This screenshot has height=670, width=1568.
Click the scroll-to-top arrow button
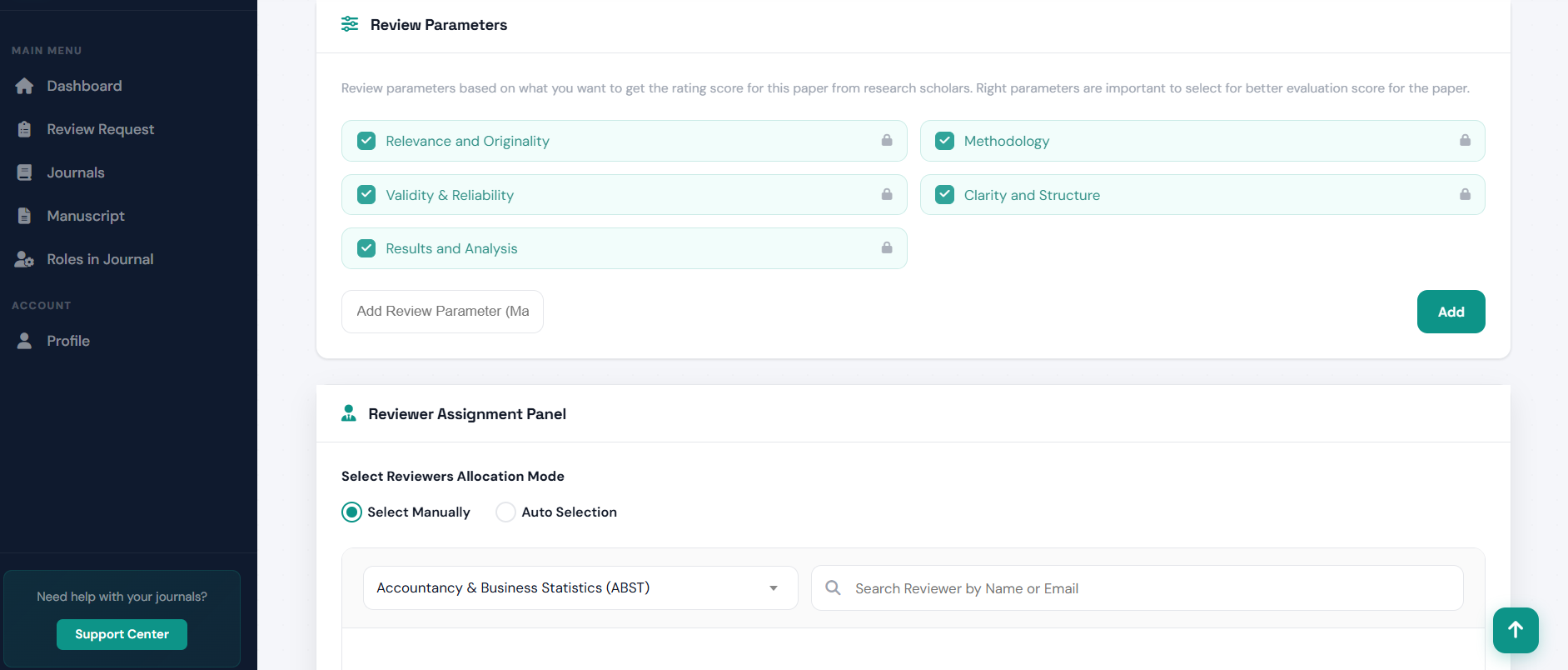click(1516, 630)
